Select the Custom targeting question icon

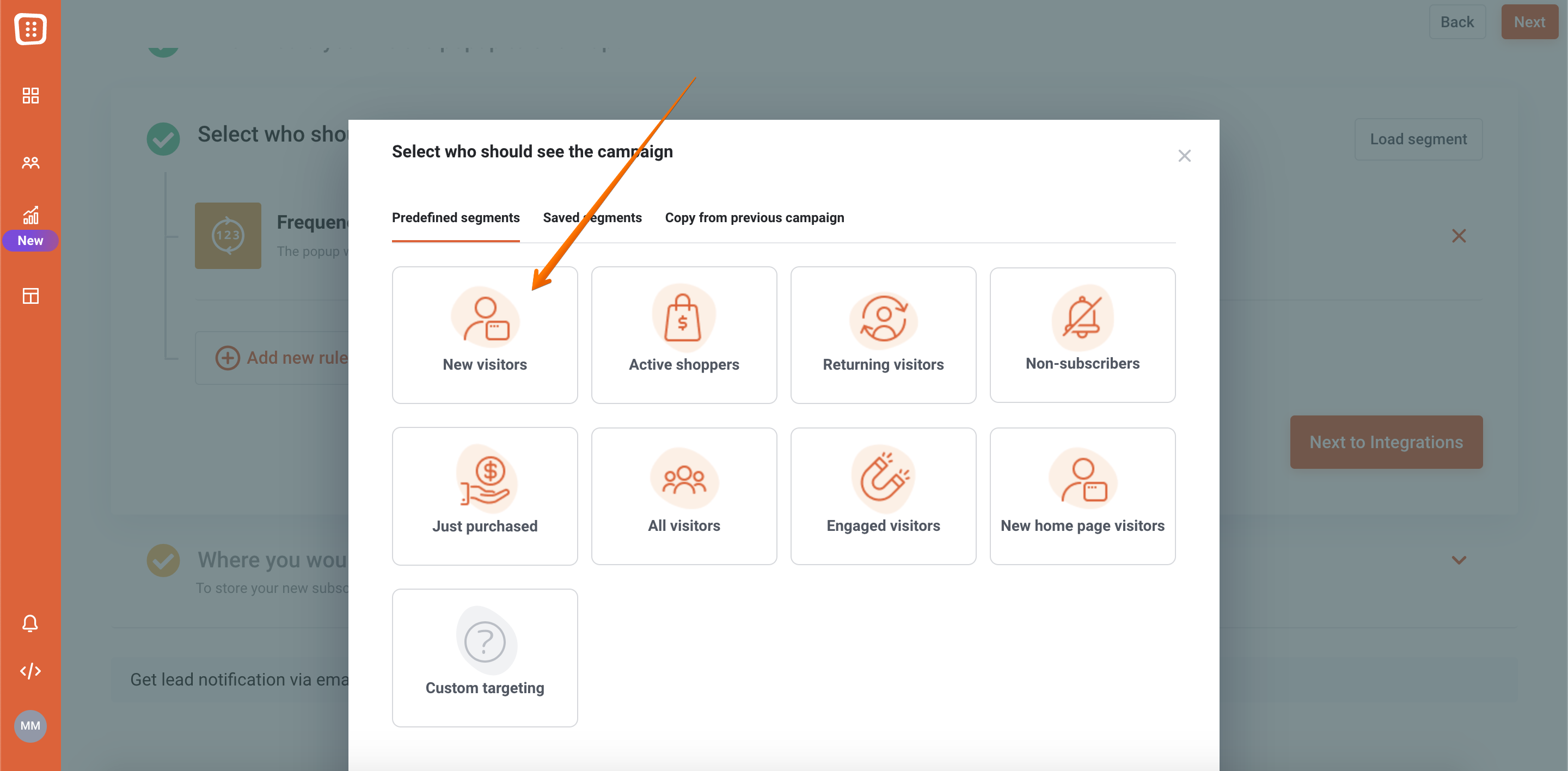[485, 641]
